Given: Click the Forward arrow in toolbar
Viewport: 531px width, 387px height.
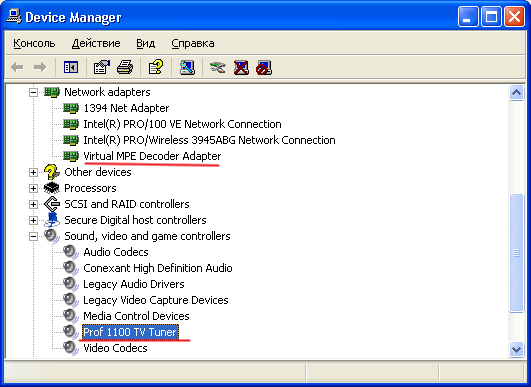Looking at the screenshot, I should click(40, 67).
